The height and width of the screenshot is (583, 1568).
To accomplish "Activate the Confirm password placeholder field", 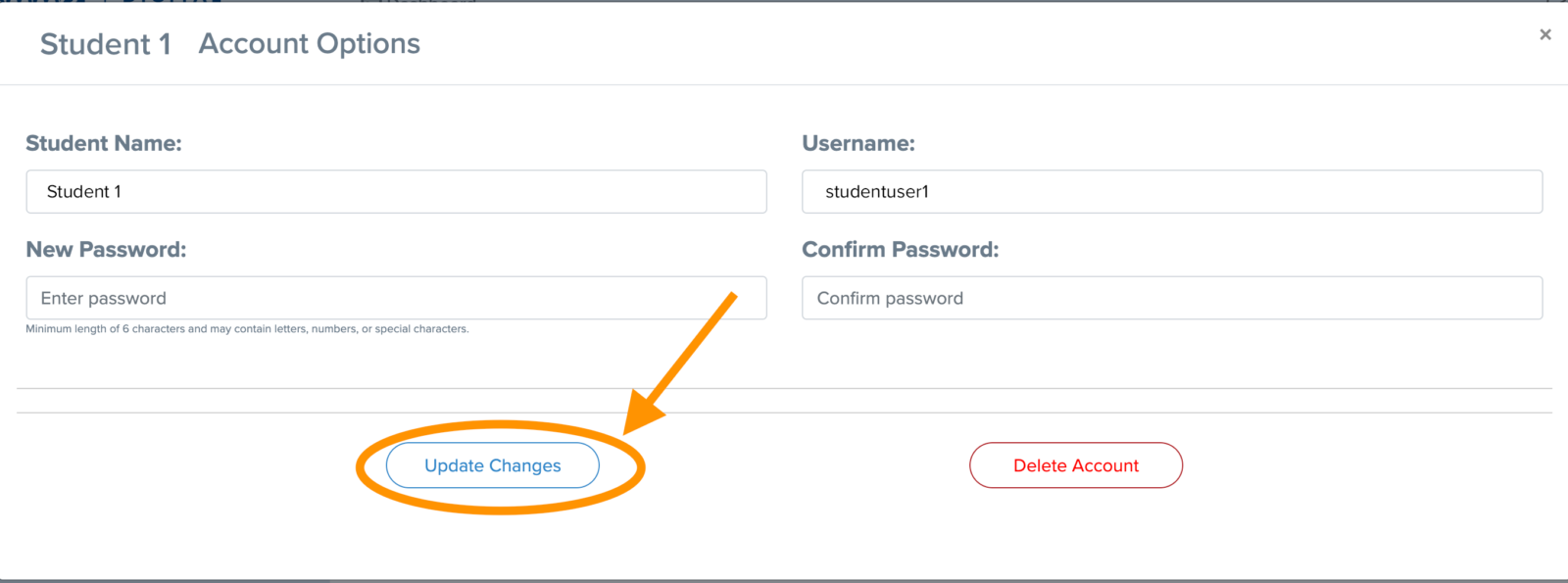I will coord(1171,298).
